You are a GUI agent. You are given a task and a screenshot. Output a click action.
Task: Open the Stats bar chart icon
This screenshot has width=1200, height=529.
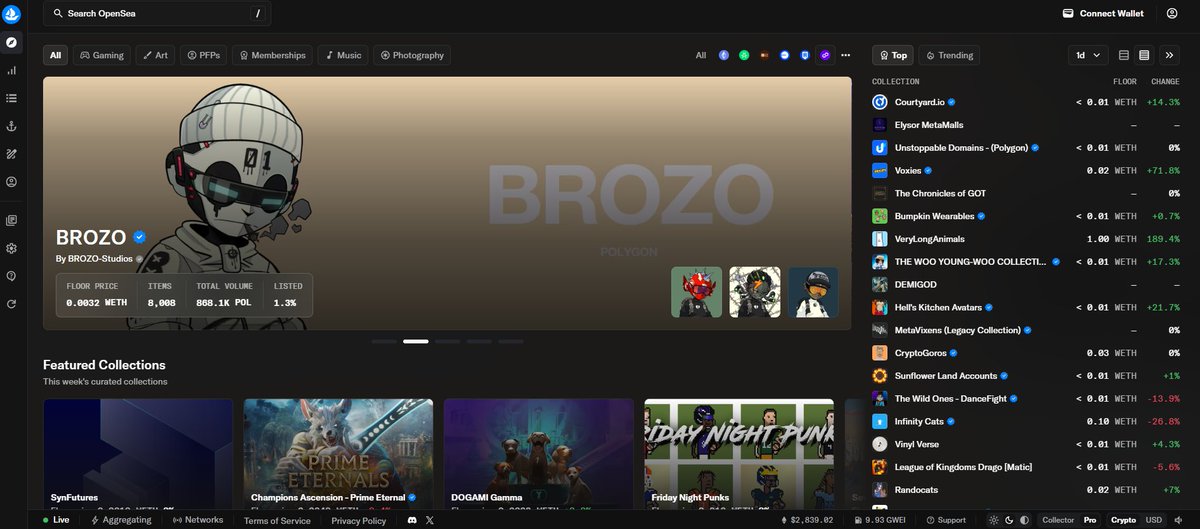tap(12, 71)
